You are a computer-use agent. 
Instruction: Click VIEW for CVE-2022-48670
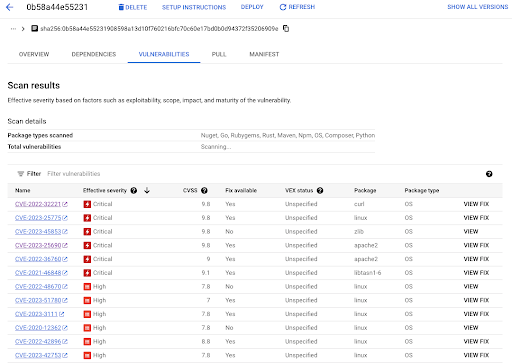click(x=471, y=286)
